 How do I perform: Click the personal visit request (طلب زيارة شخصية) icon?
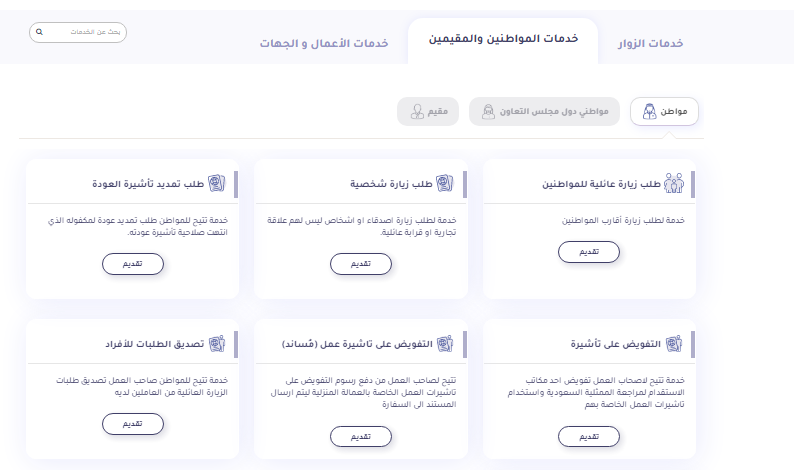coord(446,184)
